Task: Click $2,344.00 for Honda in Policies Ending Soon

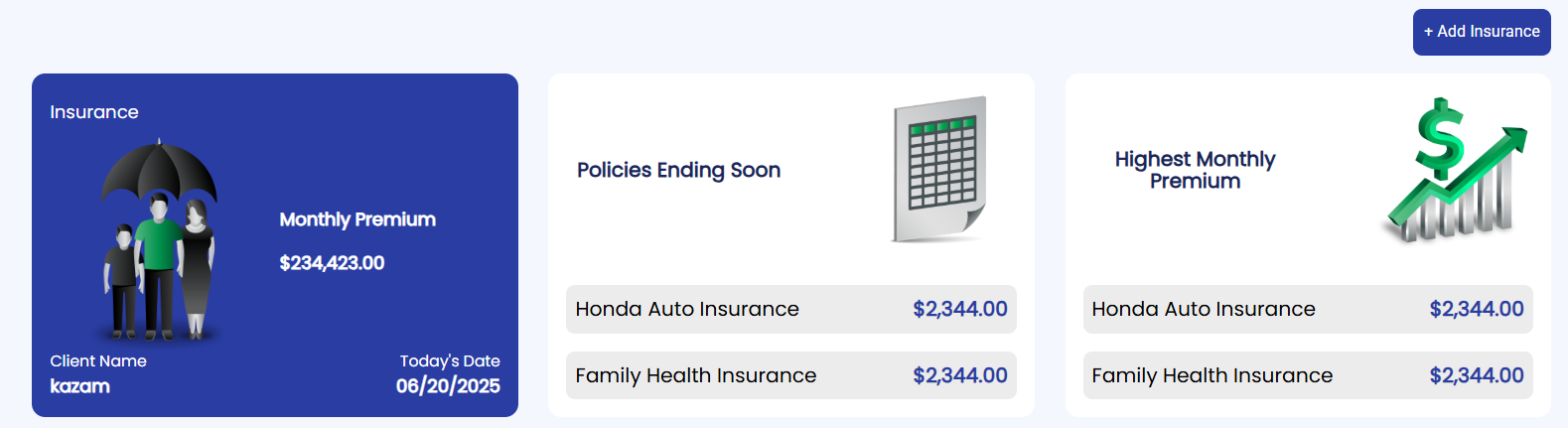Action: click(x=960, y=309)
